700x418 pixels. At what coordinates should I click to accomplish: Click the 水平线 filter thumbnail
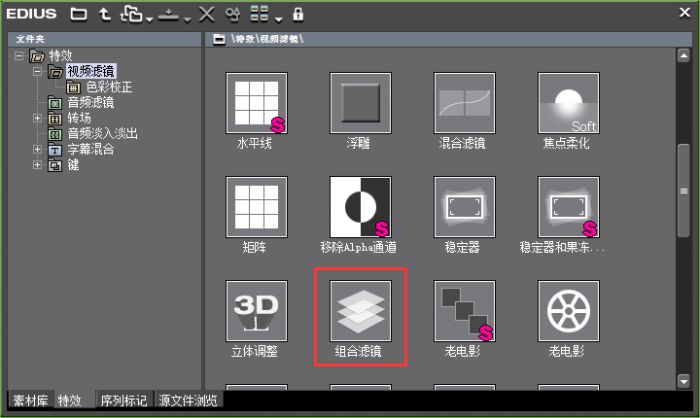click(256, 103)
